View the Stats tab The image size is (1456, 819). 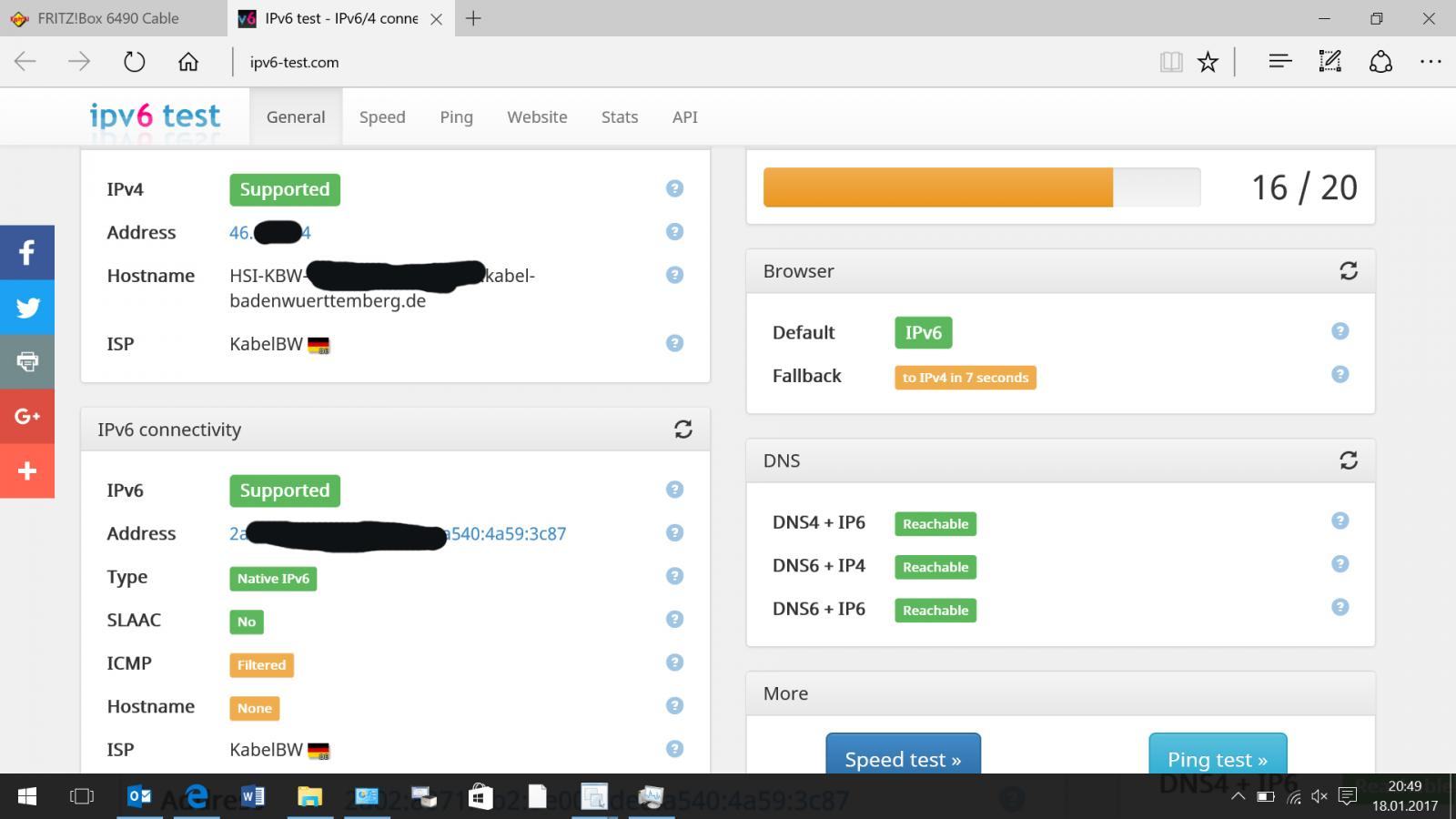[x=620, y=116]
